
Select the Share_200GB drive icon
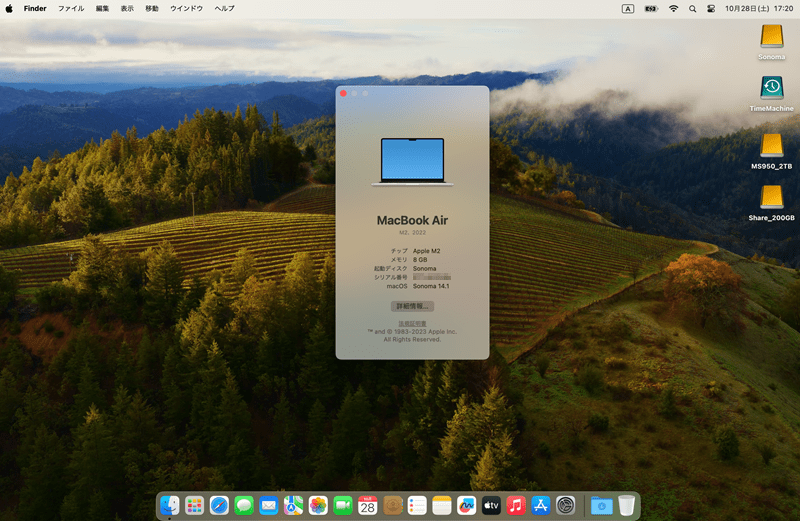pos(771,203)
